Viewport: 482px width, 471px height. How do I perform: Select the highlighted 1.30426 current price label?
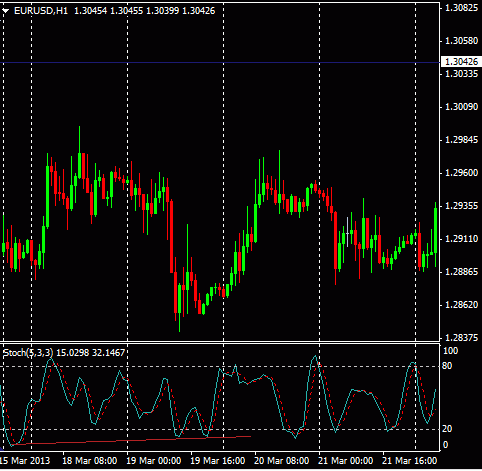(x=461, y=62)
